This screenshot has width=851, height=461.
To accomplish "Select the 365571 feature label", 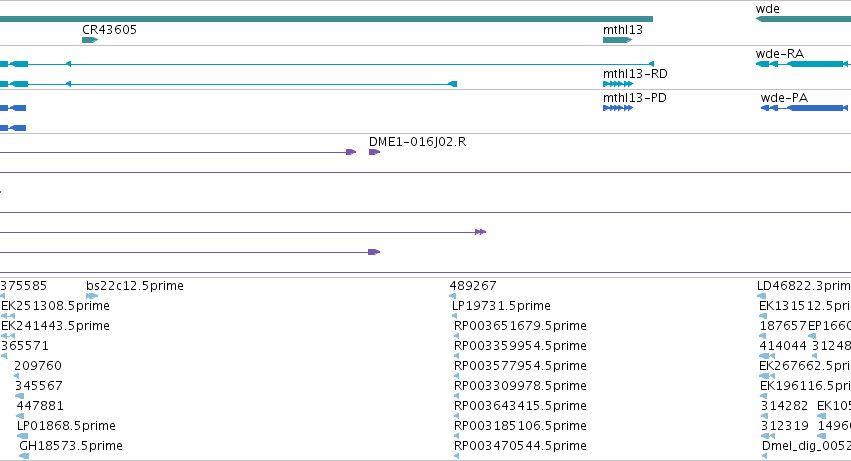I will pyautogui.click(x=25, y=346).
